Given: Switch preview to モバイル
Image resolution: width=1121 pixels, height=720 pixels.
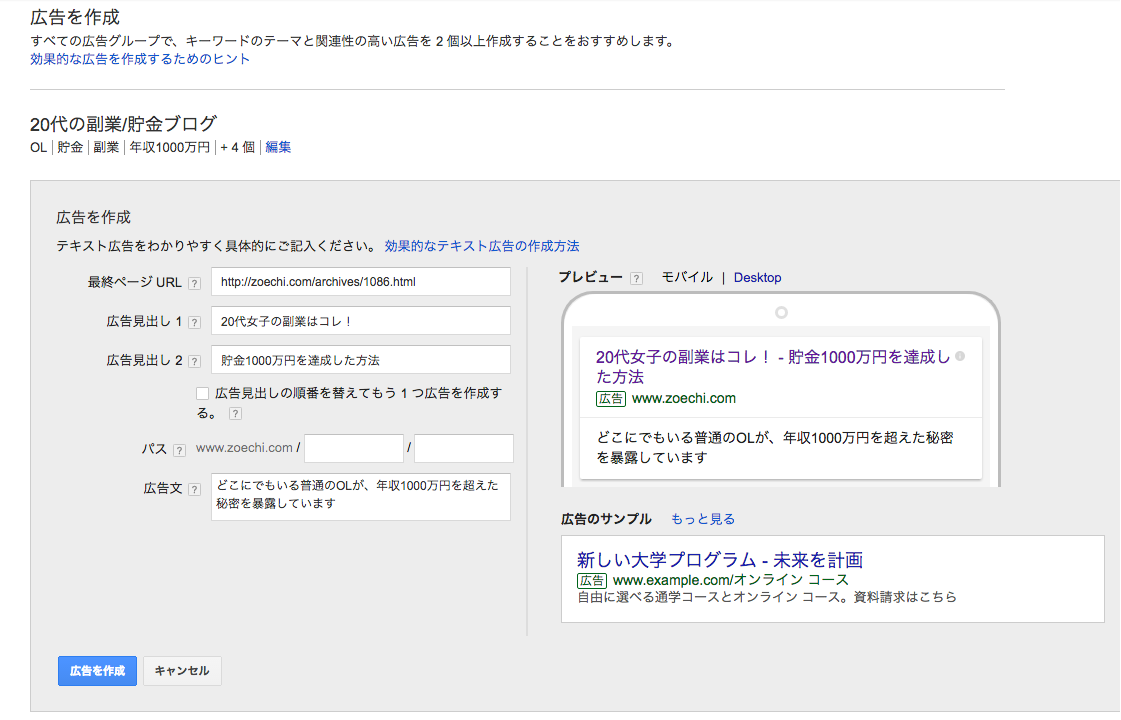Looking at the screenshot, I should (687, 277).
